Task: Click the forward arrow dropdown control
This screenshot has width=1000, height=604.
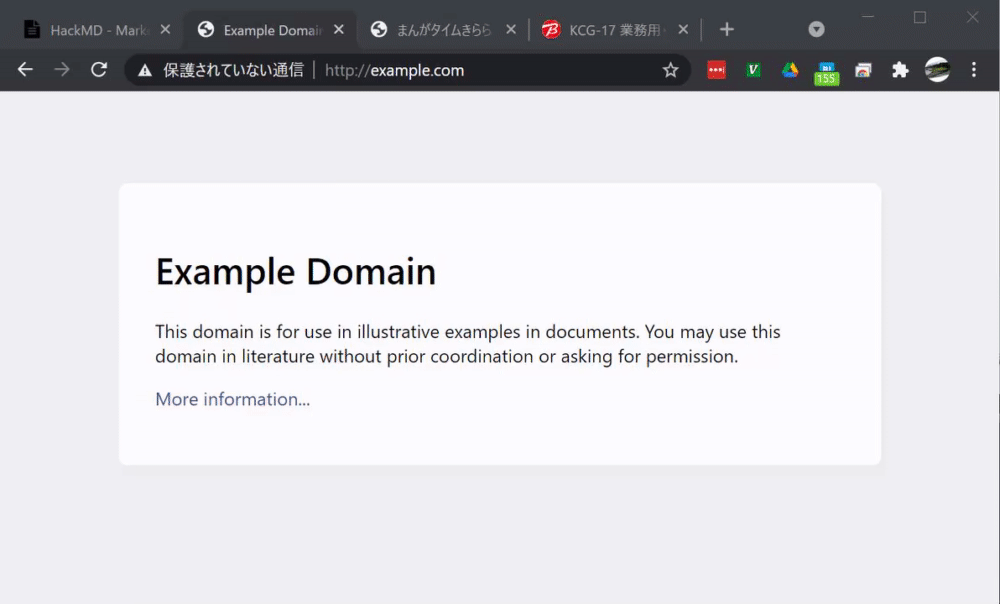Action: 61,70
